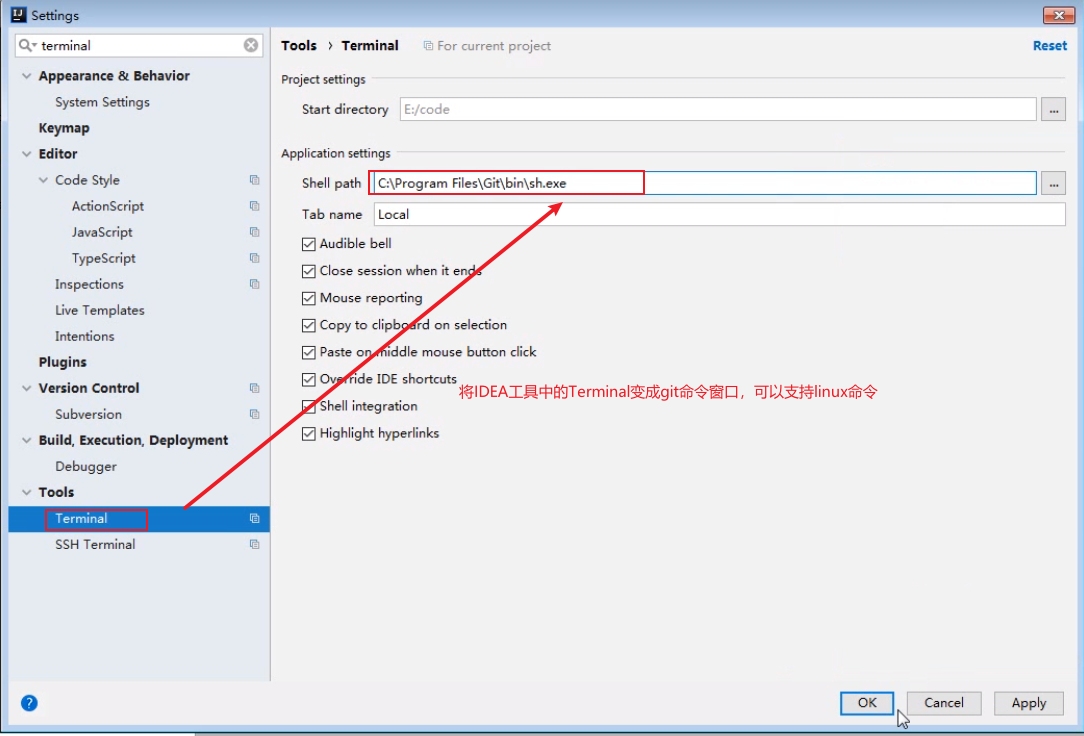Toggle Paste on middle mouse button click
The height and width of the screenshot is (736, 1084).
(308, 352)
